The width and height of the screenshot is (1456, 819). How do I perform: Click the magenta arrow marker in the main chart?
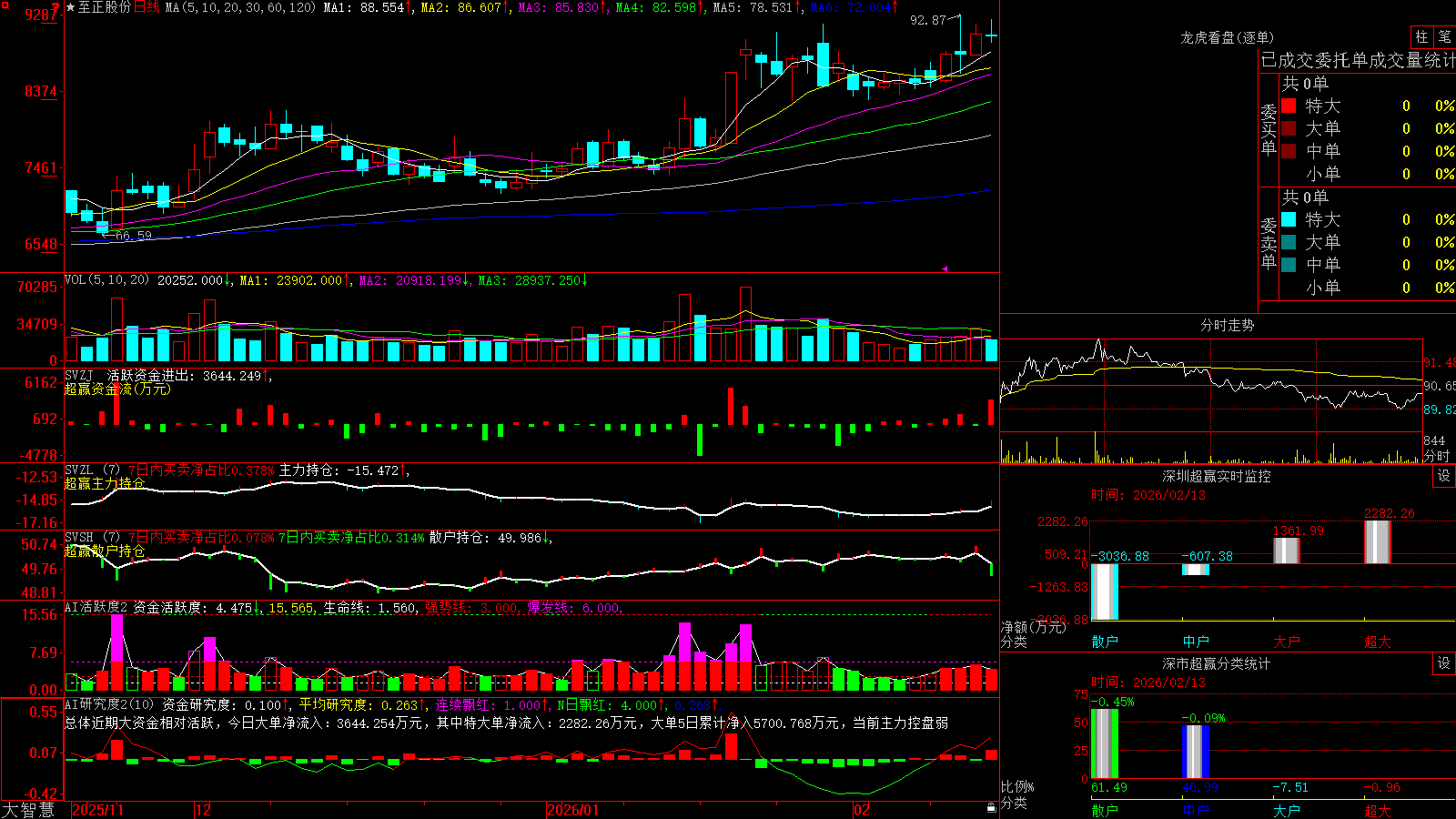[x=945, y=268]
